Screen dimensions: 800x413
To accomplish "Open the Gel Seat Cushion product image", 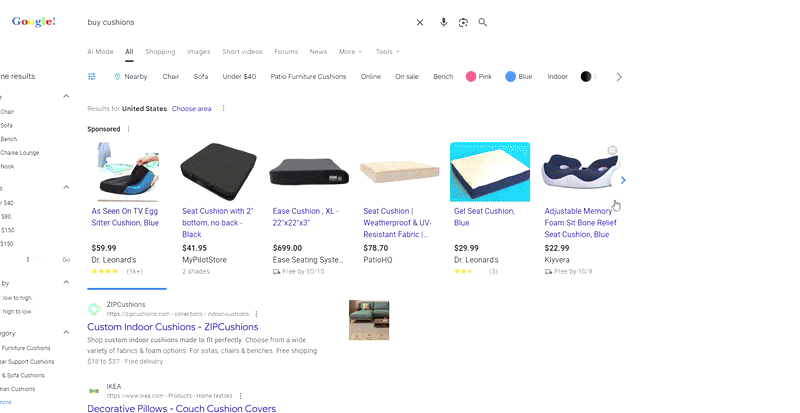I will pos(490,172).
